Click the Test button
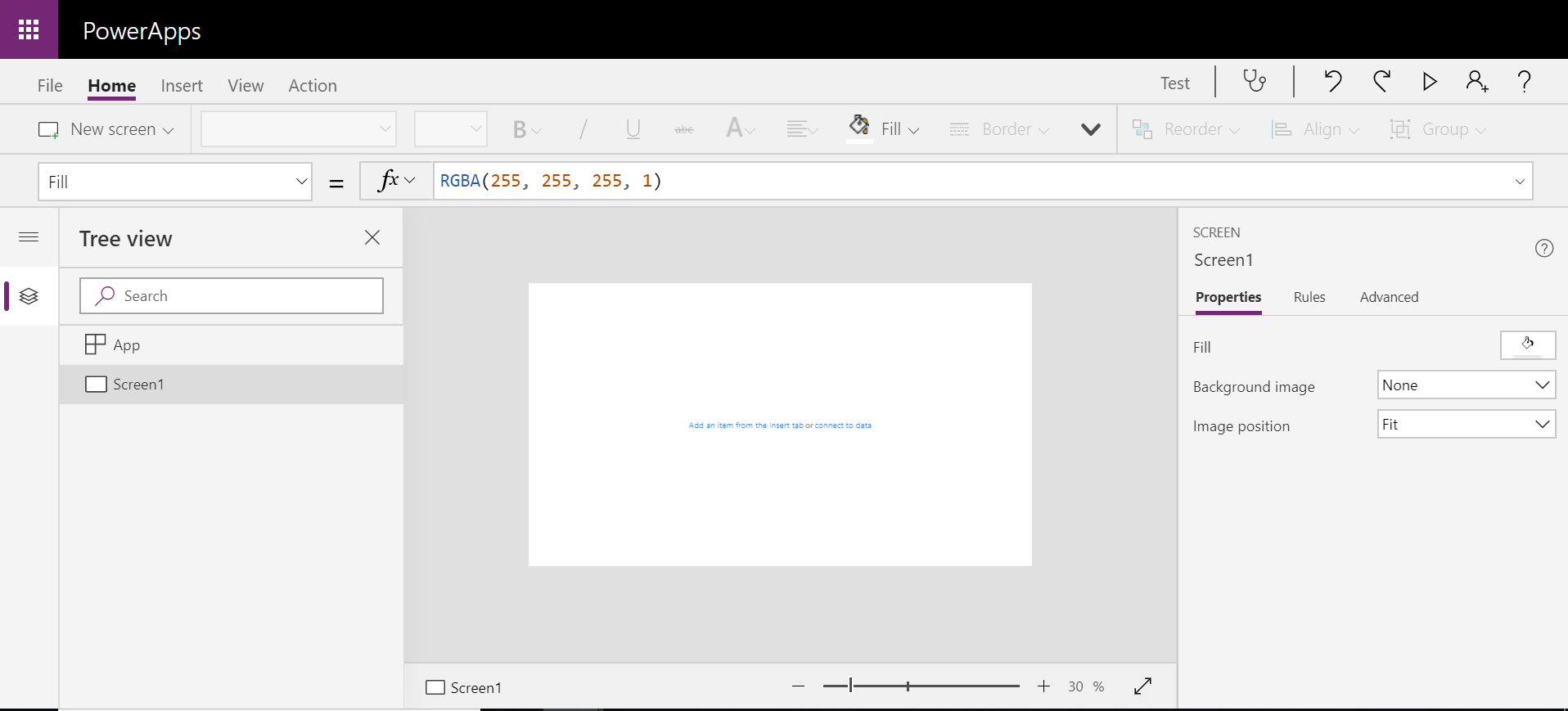This screenshot has width=1568, height=711. coord(1174,83)
